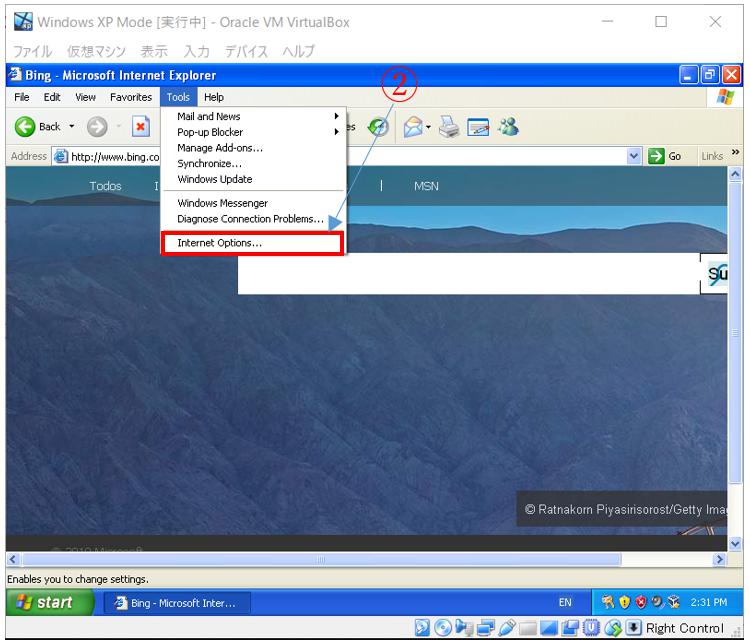Click the VirtualBox audio status icon
The width and height of the screenshot is (750, 644).
[x=463, y=628]
